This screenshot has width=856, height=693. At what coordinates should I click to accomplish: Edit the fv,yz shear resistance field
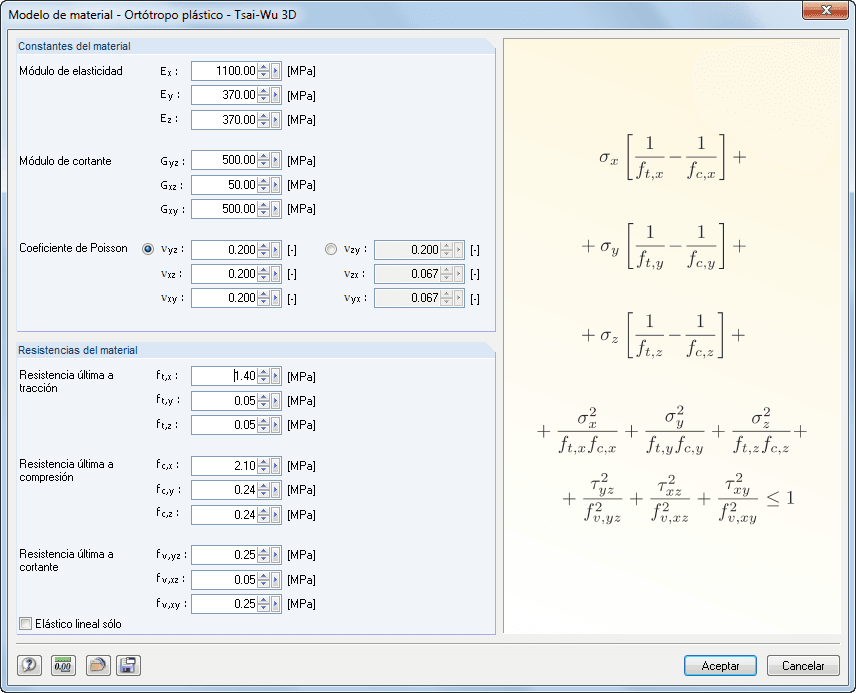(222, 555)
